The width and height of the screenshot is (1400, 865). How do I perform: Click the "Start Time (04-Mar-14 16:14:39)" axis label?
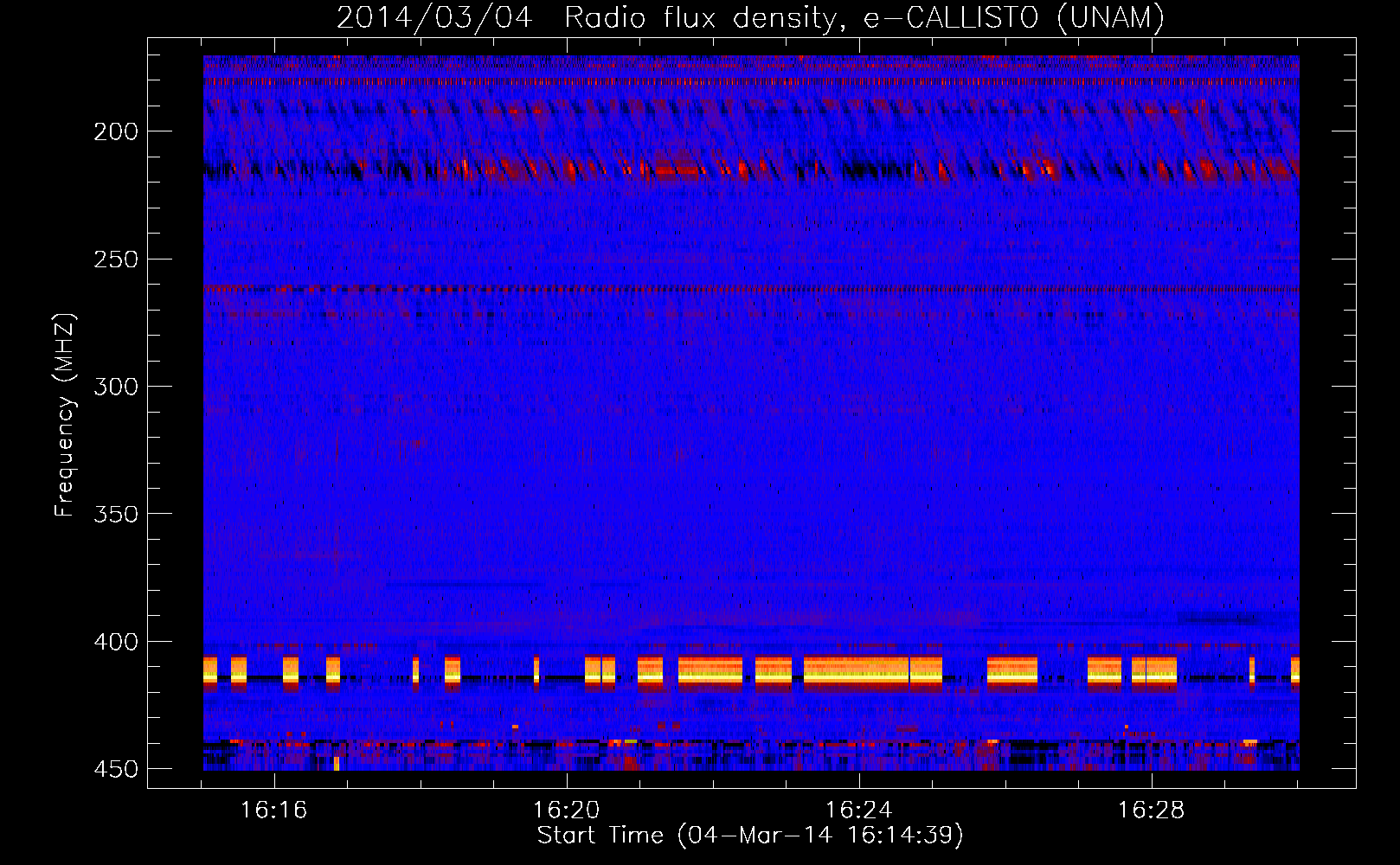coord(750,836)
